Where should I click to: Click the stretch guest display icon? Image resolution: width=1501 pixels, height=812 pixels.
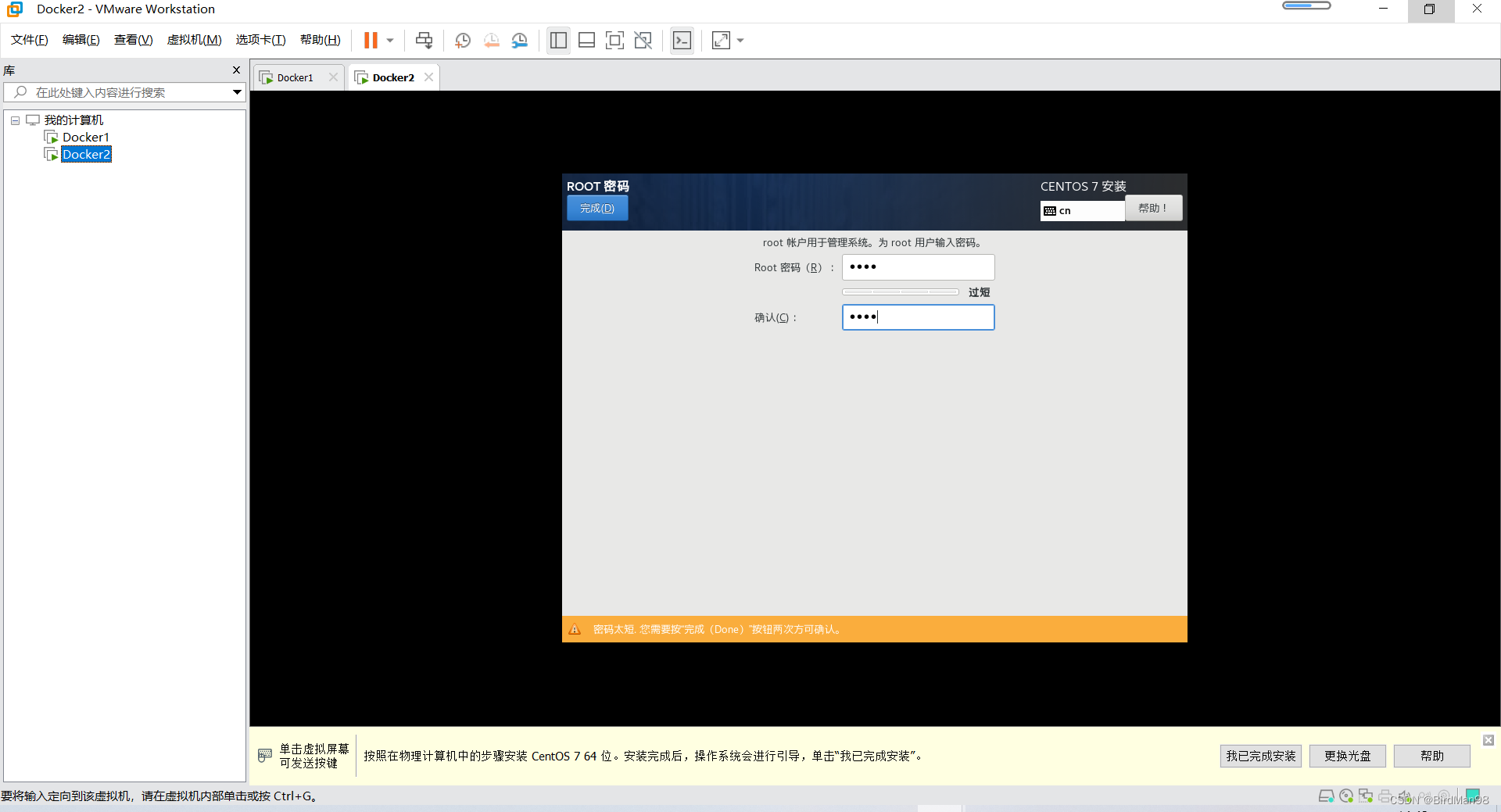pos(721,40)
